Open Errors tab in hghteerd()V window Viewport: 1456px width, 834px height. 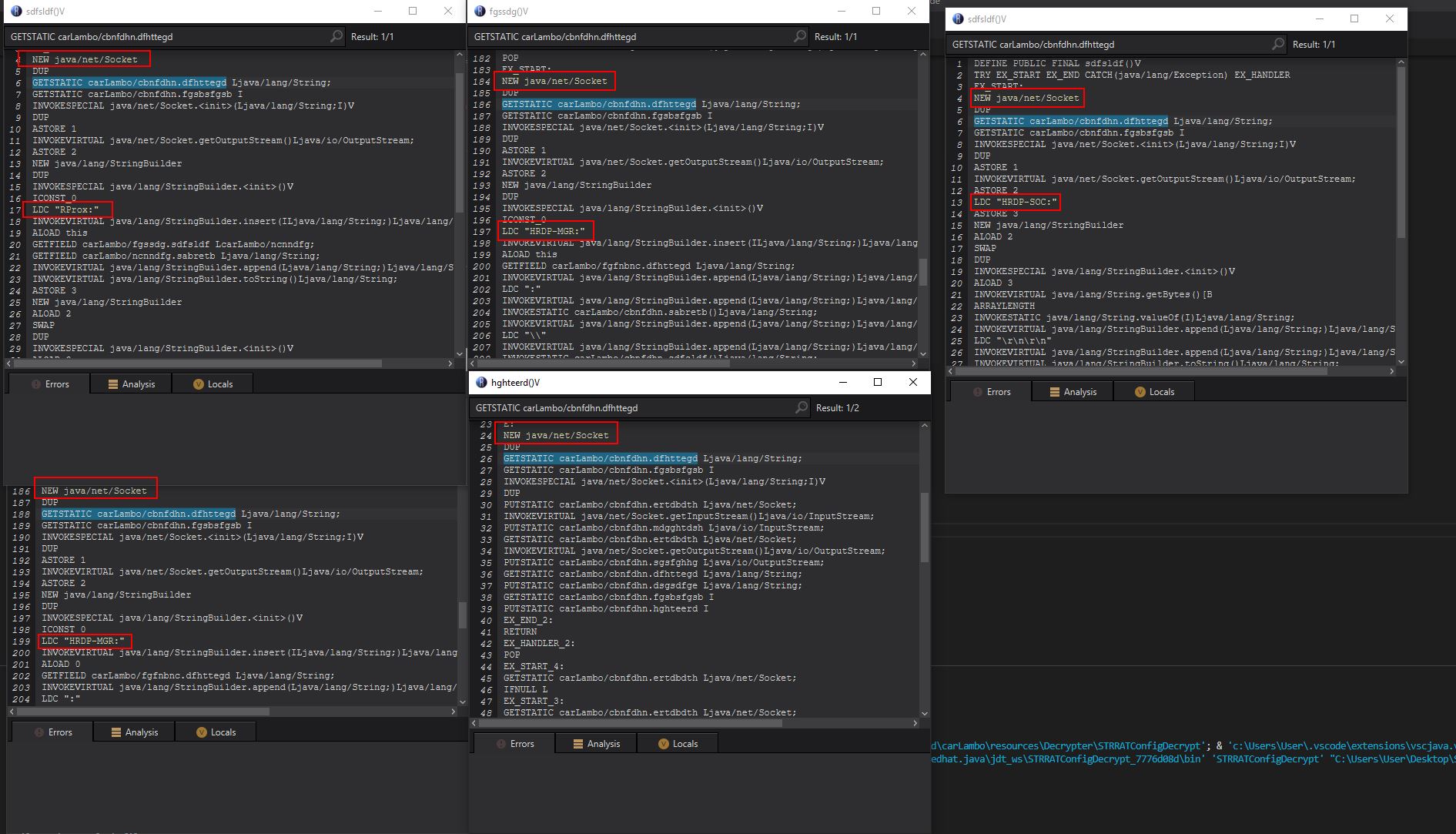click(514, 743)
